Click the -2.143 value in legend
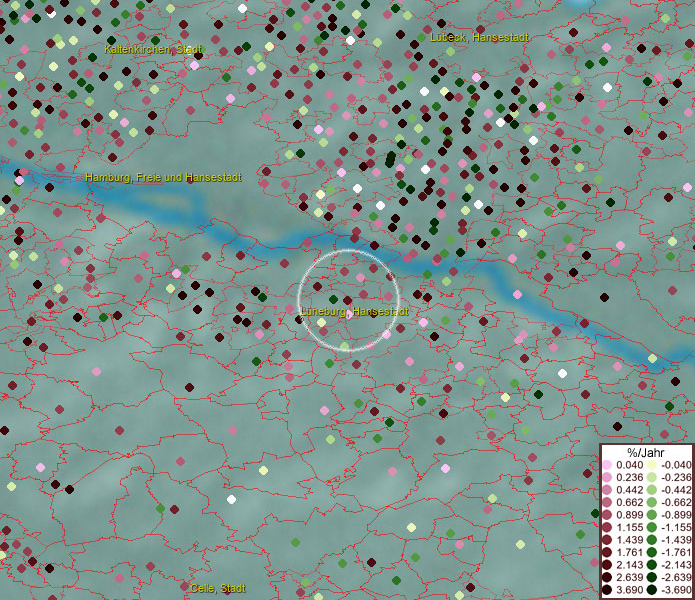This screenshot has height=600, width=695. tap(676, 565)
